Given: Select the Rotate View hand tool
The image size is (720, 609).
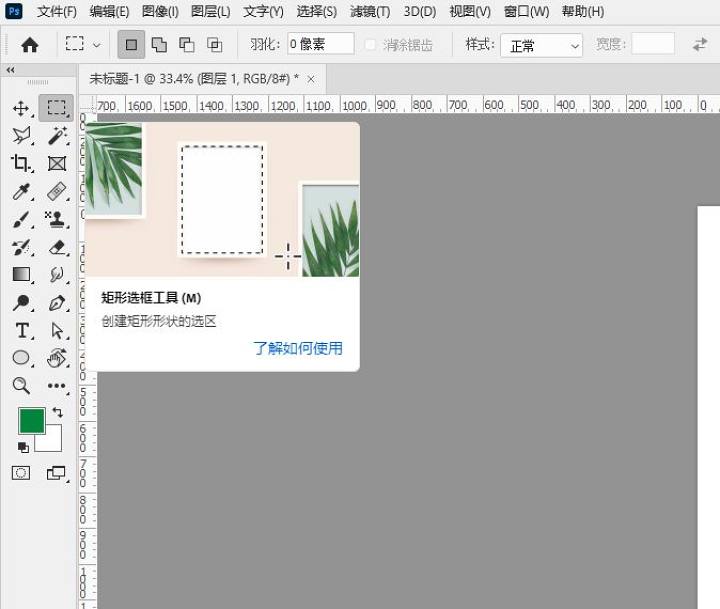Looking at the screenshot, I should pyautogui.click(x=57, y=358).
